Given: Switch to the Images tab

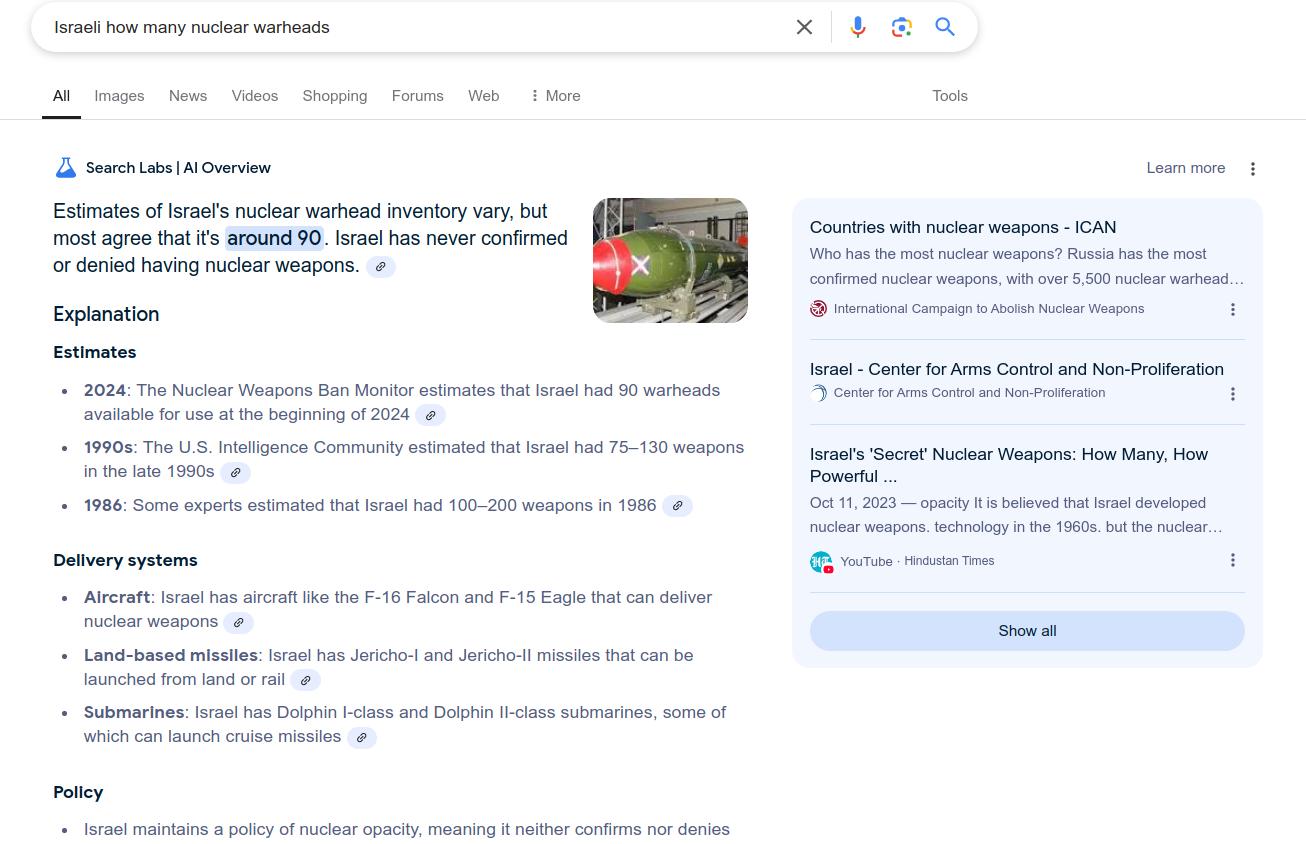Looking at the screenshot, I should click(x=119, y=96).
